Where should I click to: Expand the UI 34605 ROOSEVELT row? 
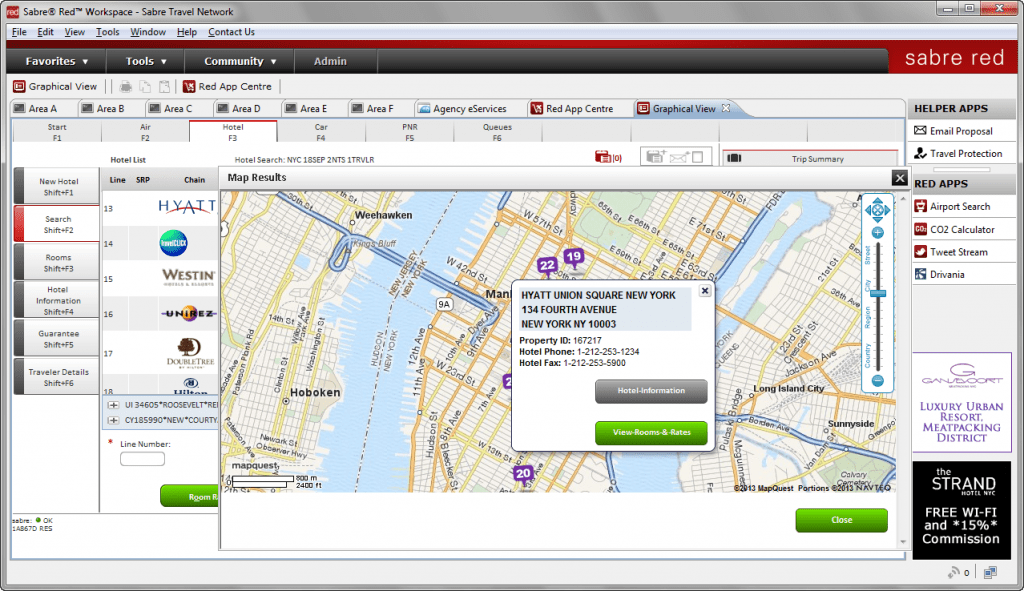(114, 405)
